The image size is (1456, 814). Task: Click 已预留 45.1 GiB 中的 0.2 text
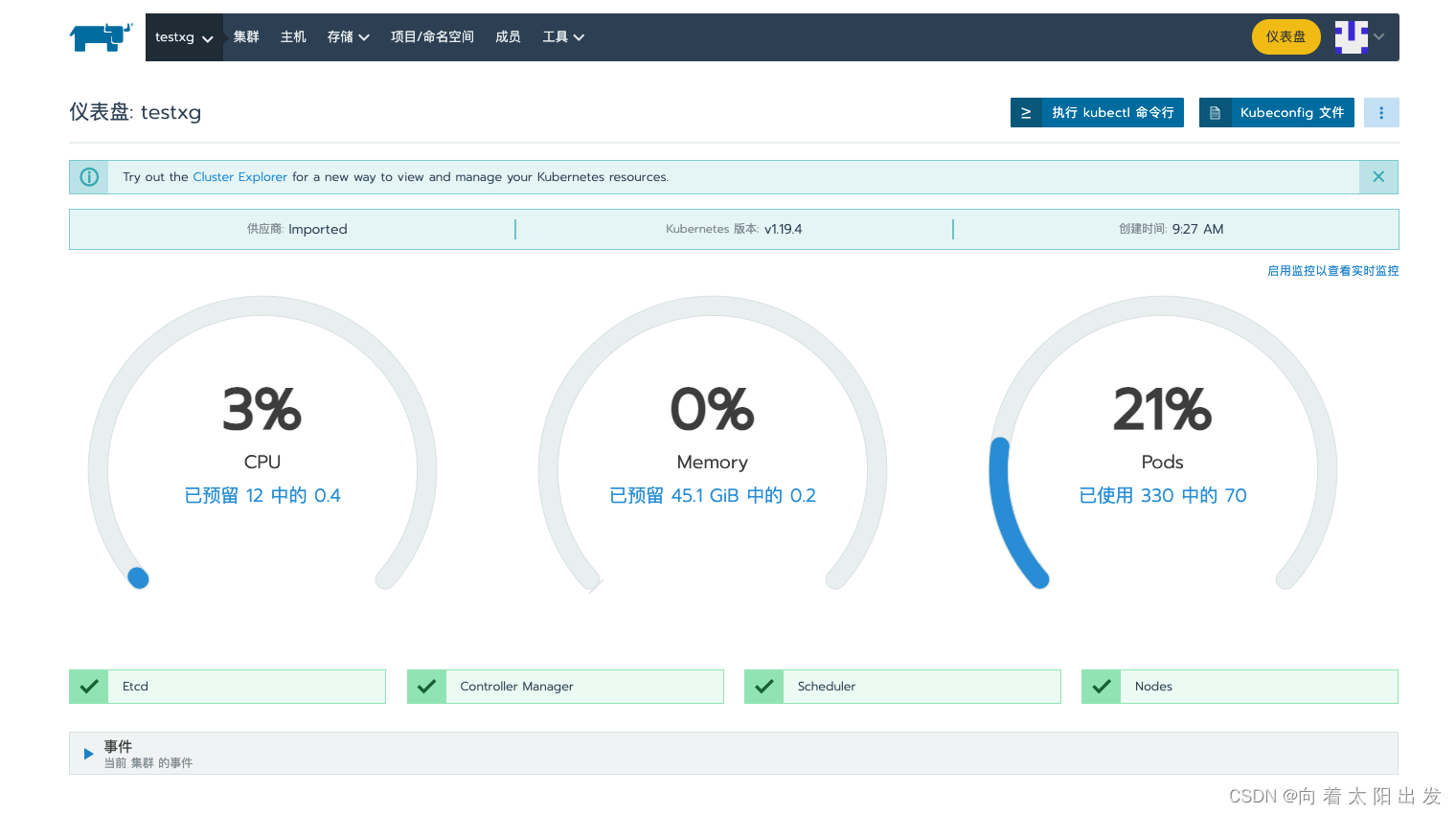[713, 495]
